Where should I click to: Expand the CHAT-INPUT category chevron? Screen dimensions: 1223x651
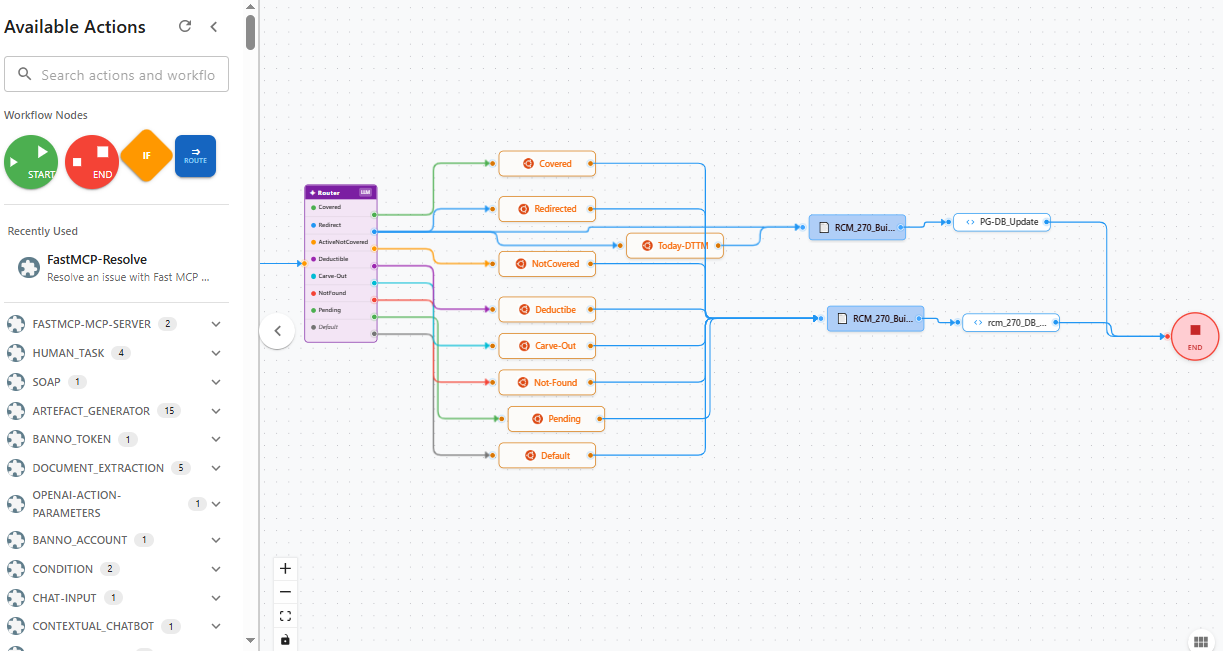pos(216,598)
